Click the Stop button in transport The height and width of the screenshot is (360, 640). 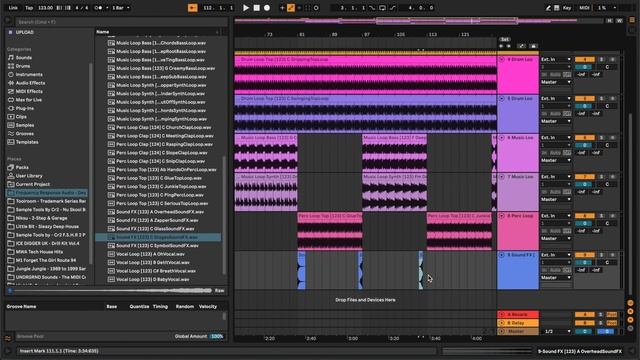pyautogui.click(x=256, y=8)
